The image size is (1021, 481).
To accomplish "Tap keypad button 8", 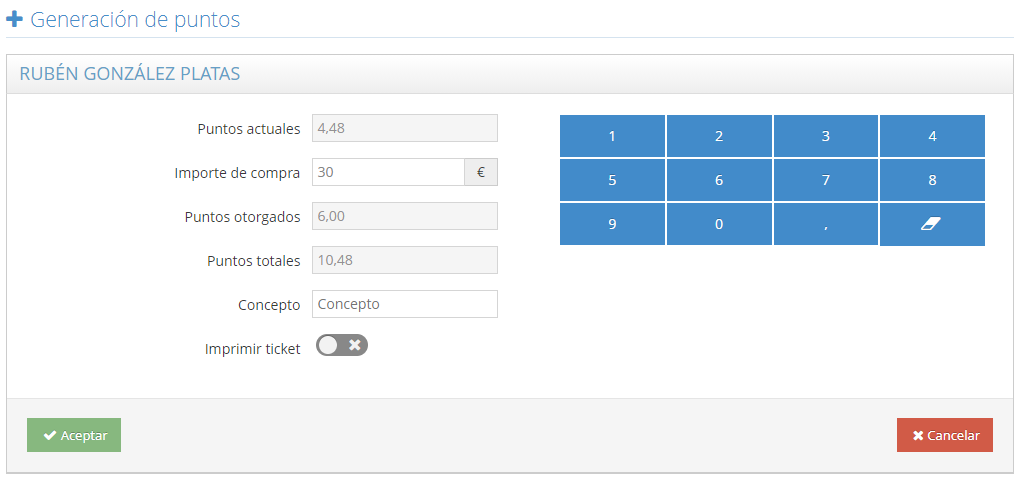I will (932, 181).
